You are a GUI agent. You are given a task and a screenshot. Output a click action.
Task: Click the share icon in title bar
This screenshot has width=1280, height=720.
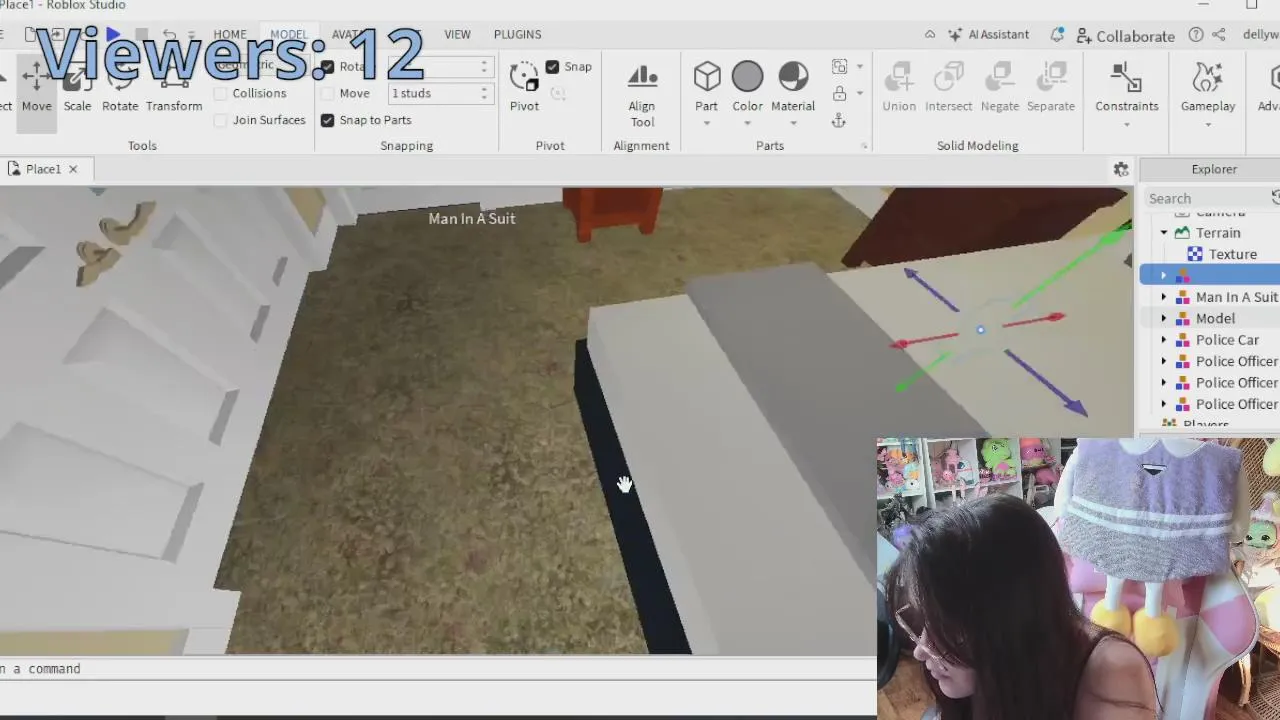coord(1219,34)
